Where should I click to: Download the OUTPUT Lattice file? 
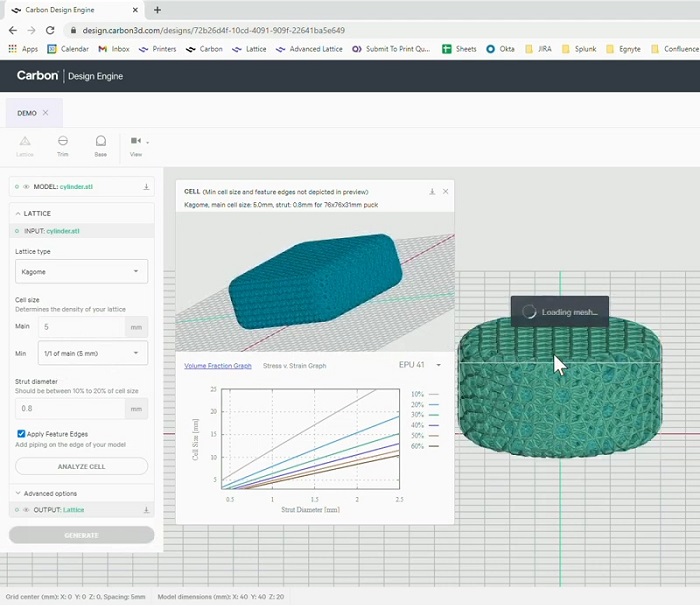pos(146,511)
